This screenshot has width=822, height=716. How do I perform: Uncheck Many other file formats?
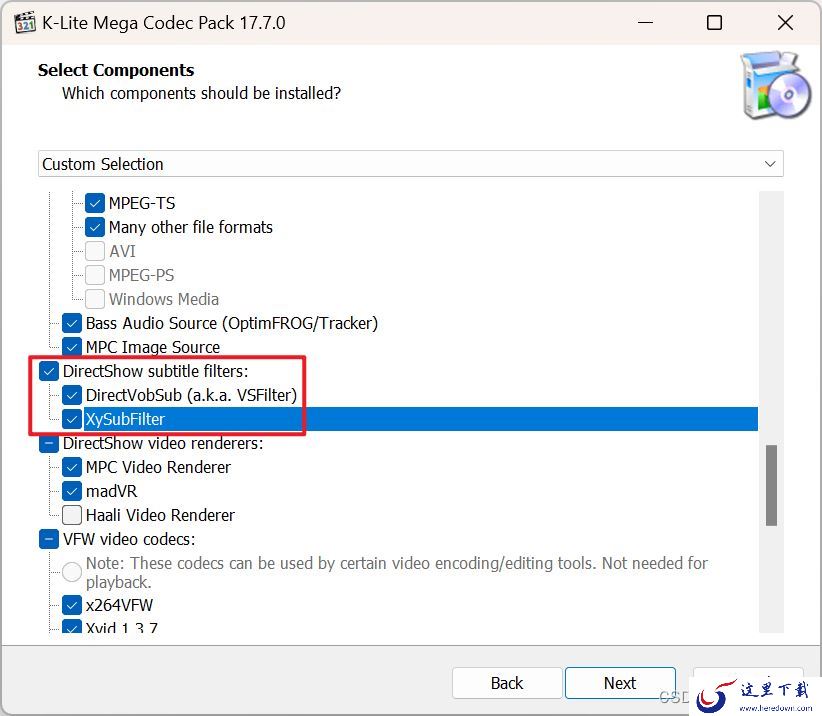95,227
